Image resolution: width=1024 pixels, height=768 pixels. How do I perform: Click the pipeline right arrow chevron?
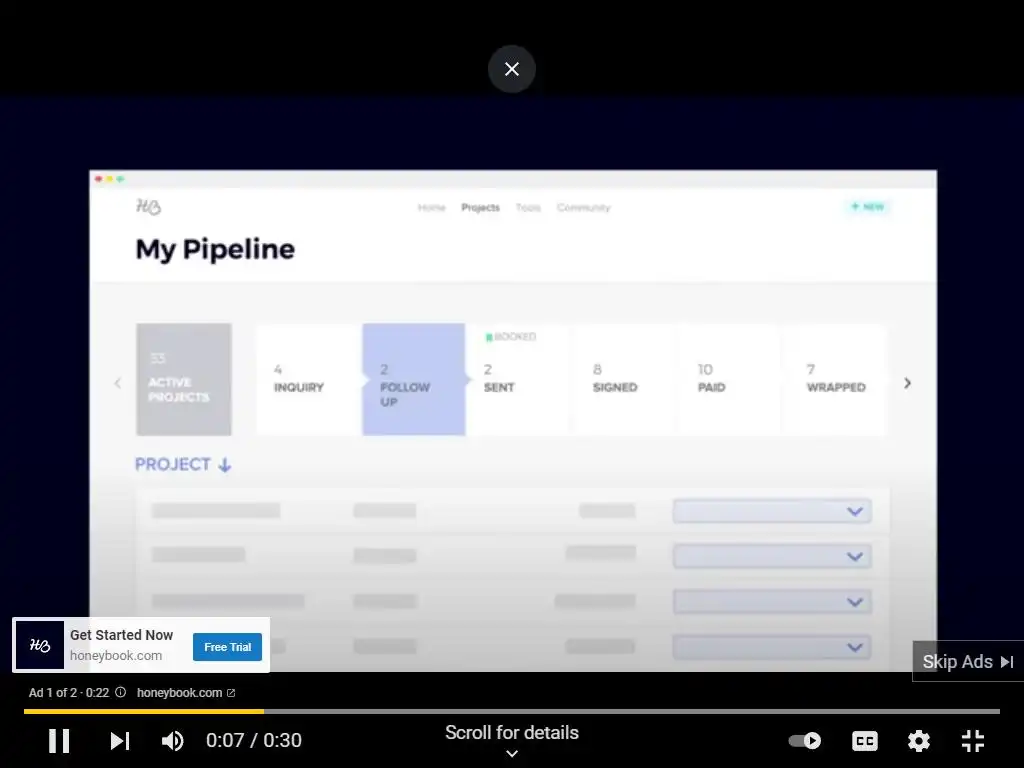tap(907, 383)
